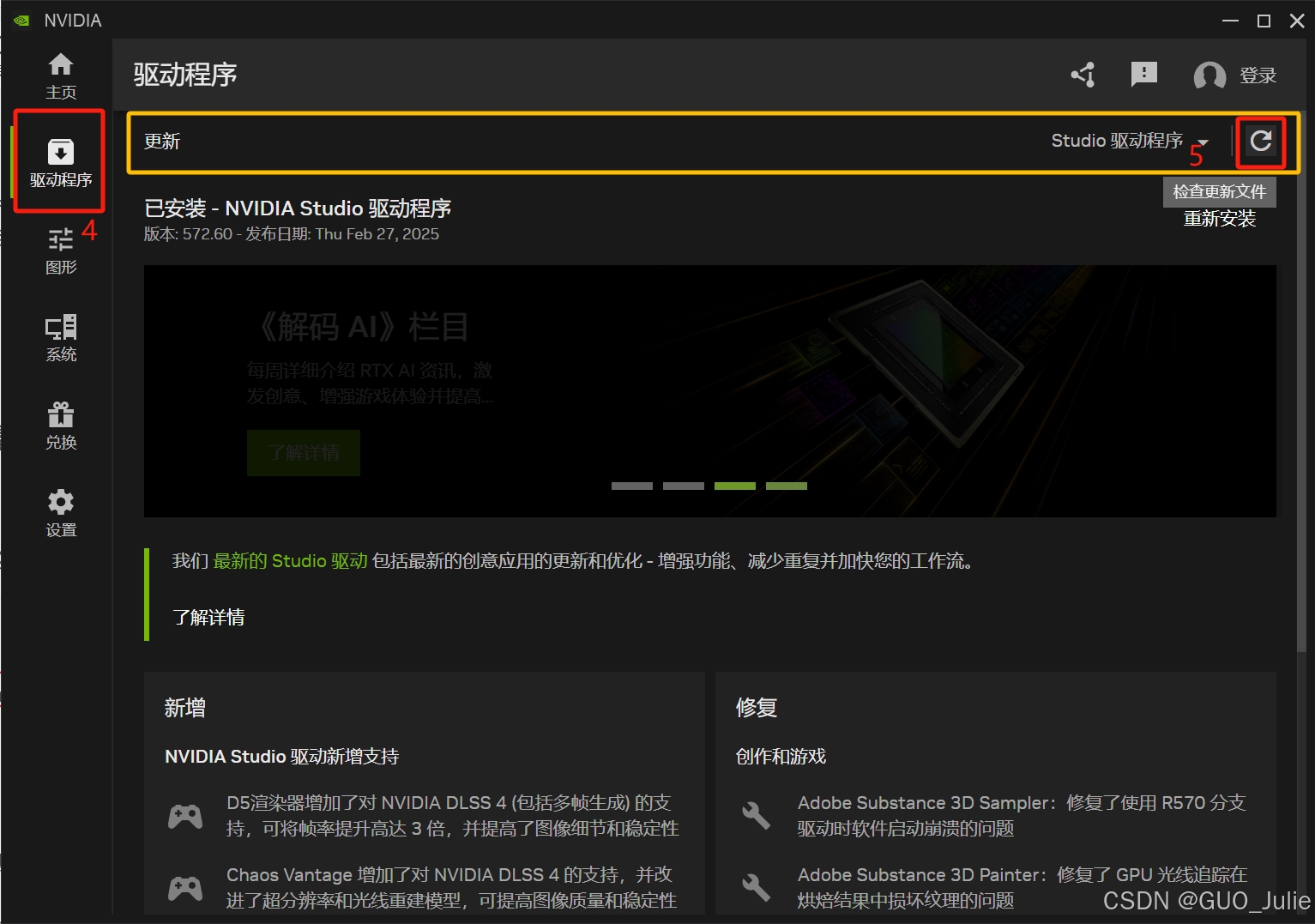Click the 版本: 572.60 release date text
This screenshot has height=924, width=1315.
[x=292, y=234]
